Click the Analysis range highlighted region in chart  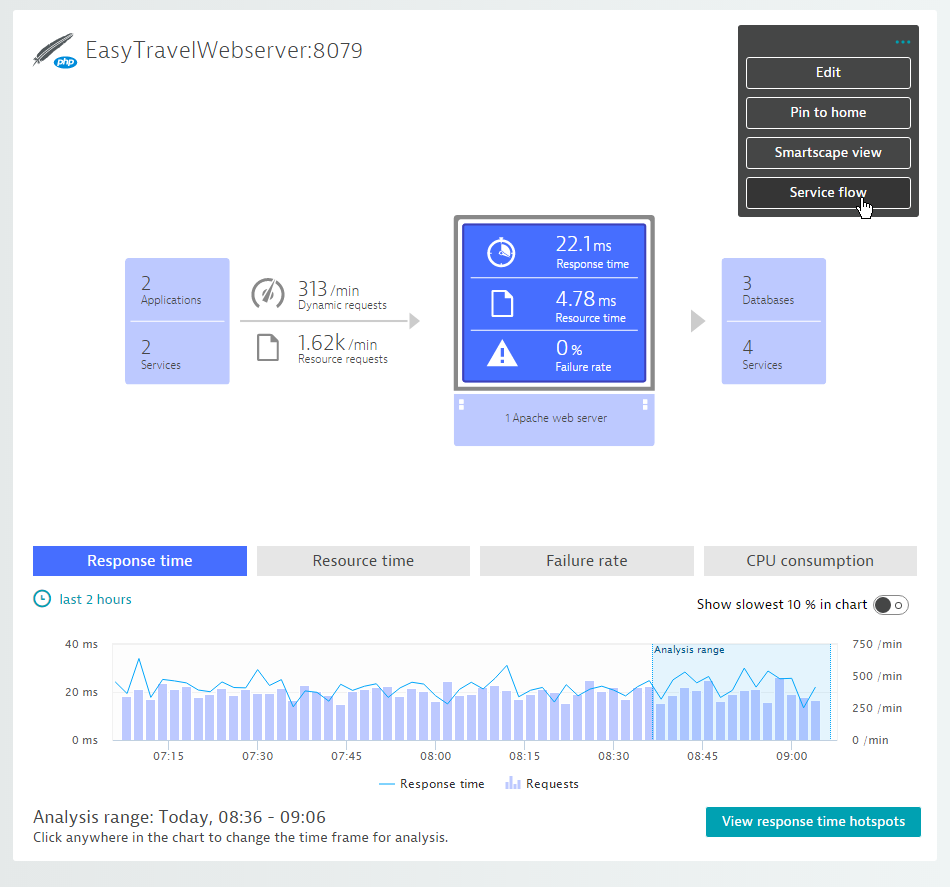(742, 691)
